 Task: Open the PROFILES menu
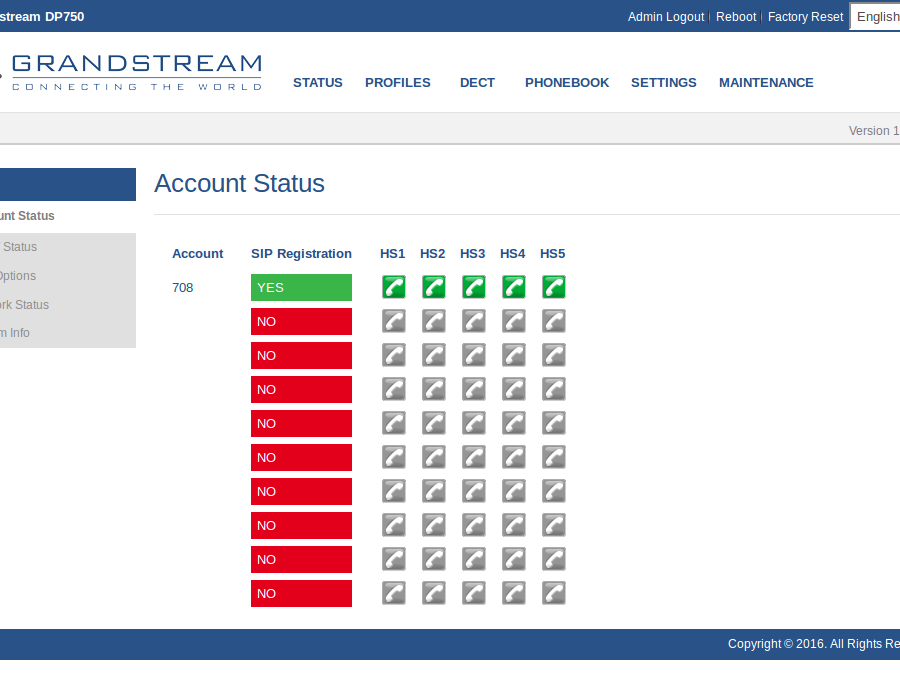point(398,83)
